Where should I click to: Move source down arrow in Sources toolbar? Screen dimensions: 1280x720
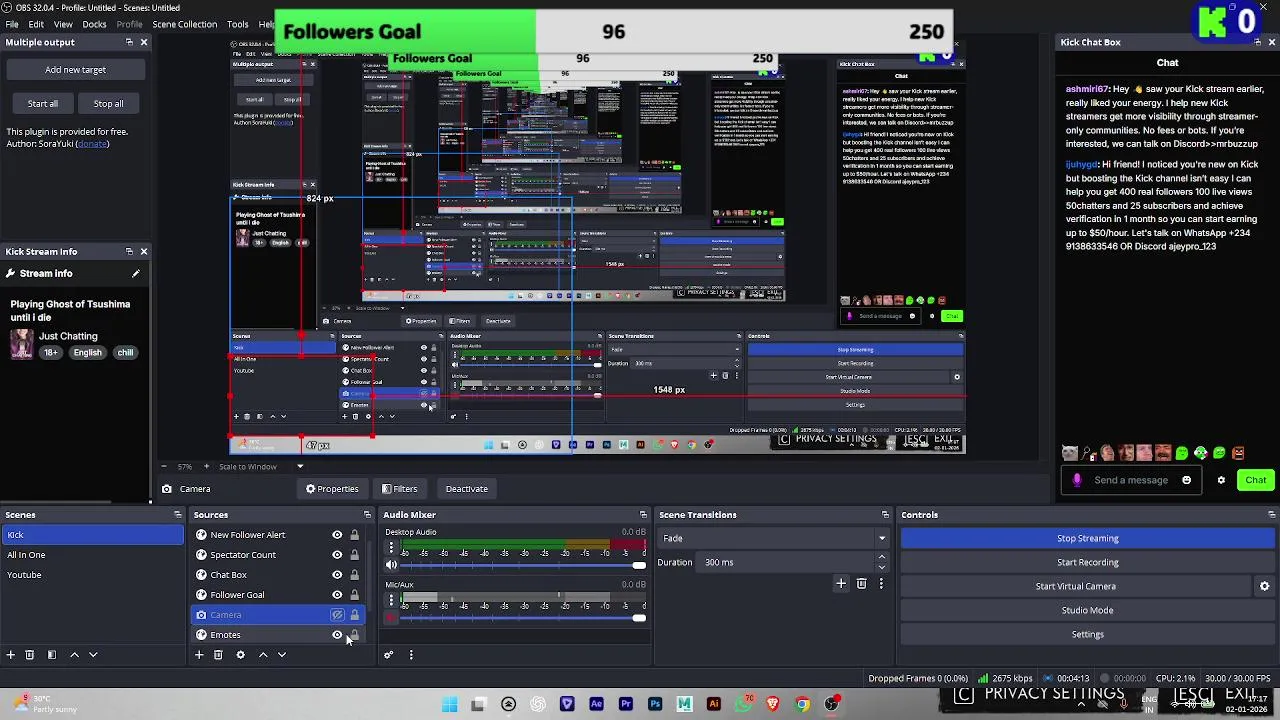pos(282,655)
